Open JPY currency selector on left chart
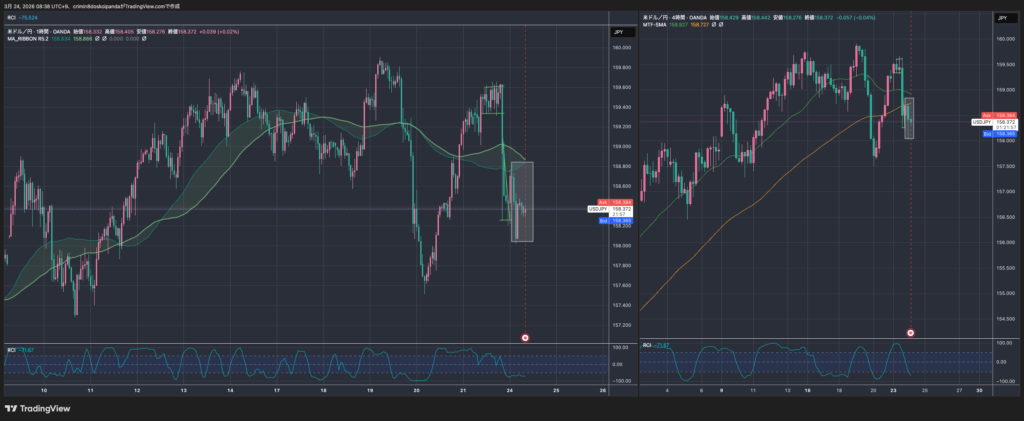 click(617, 33)
